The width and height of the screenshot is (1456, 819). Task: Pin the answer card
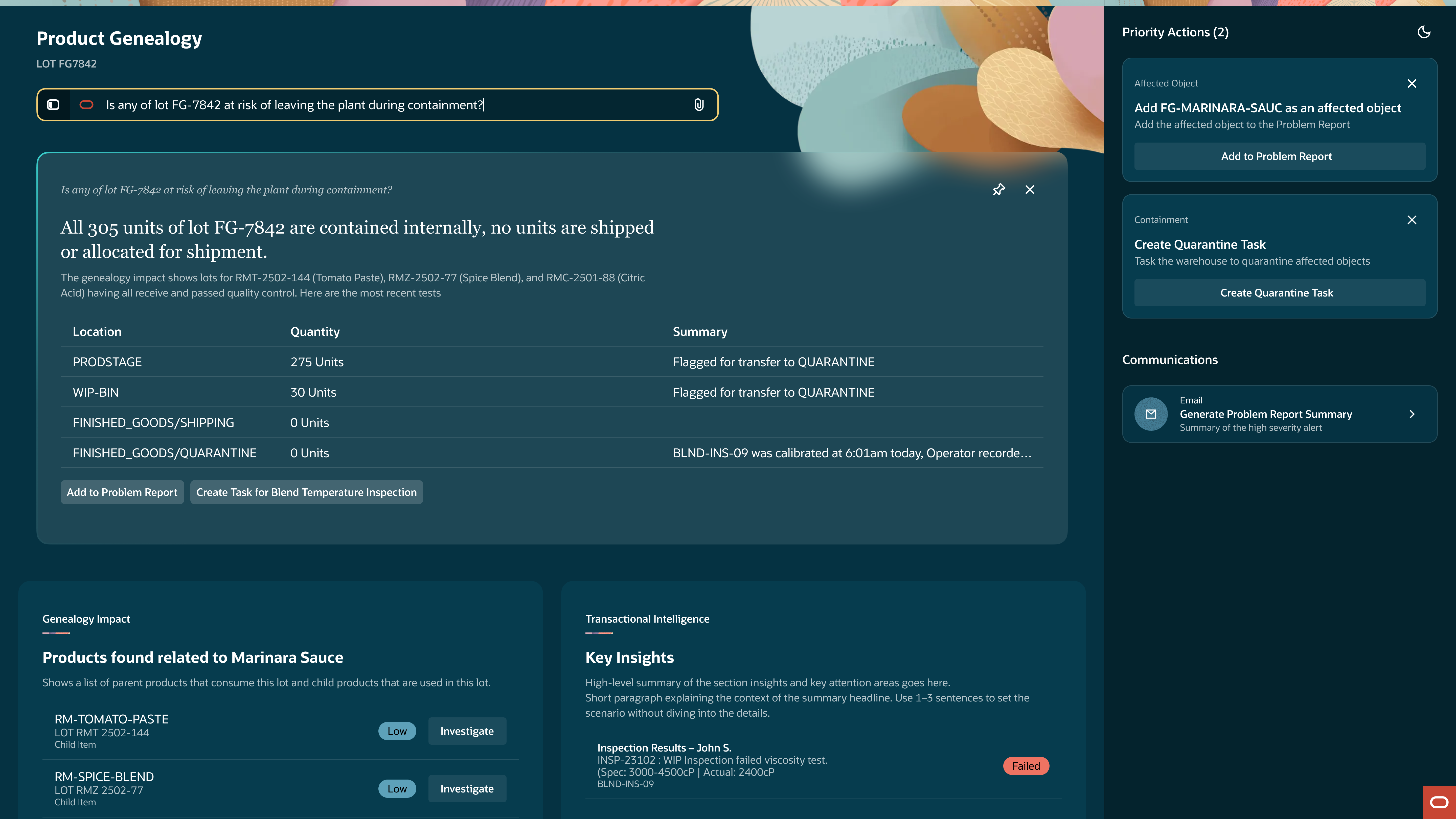tap(999, 189)
